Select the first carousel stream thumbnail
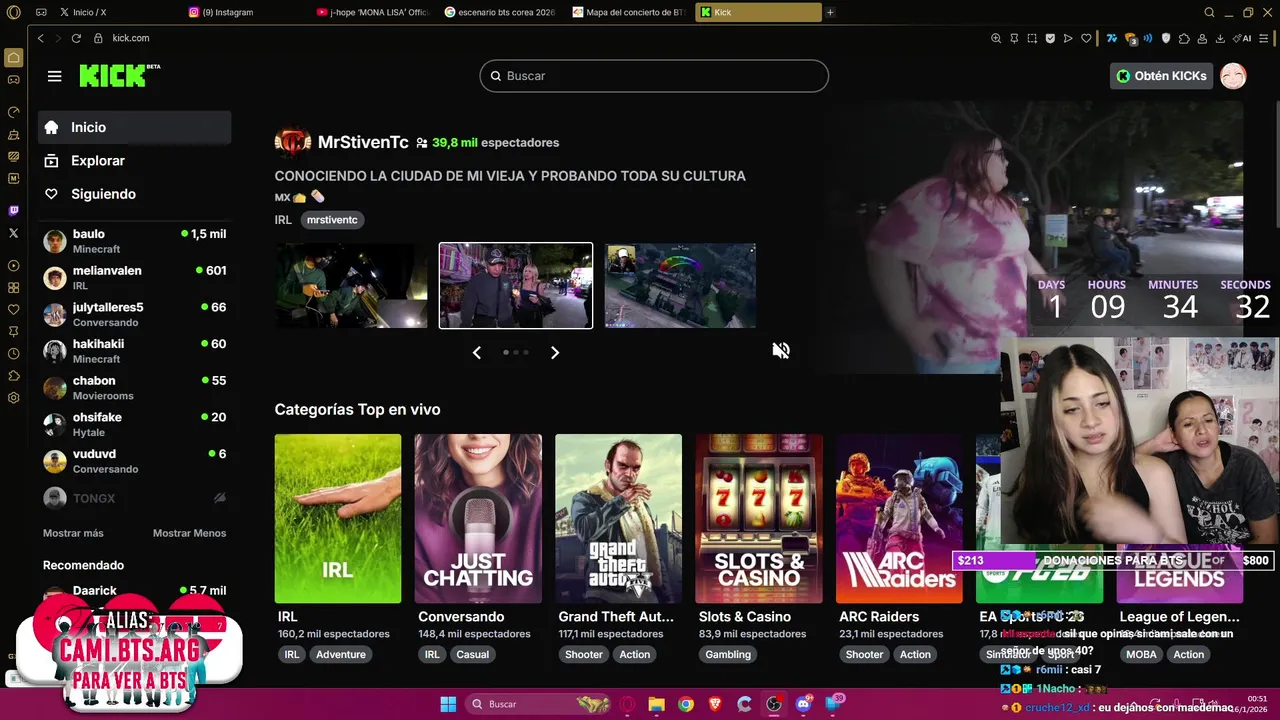 point(351,285)
